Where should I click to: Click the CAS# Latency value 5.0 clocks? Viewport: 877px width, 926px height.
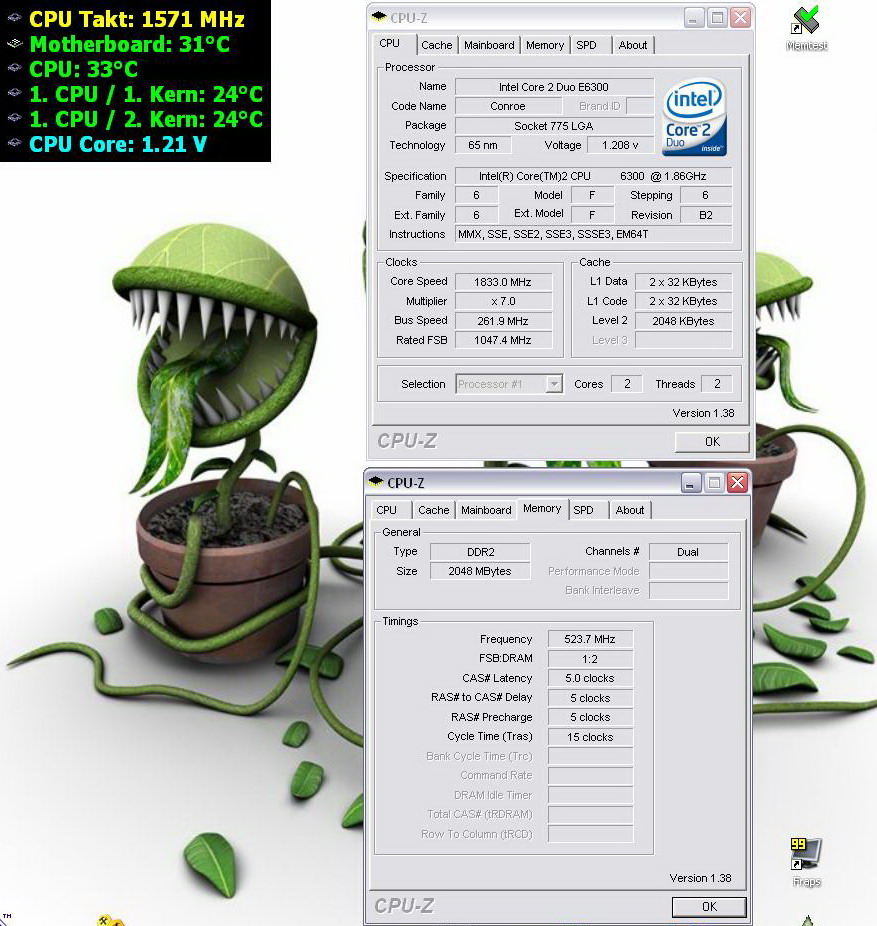coord(590,678)
